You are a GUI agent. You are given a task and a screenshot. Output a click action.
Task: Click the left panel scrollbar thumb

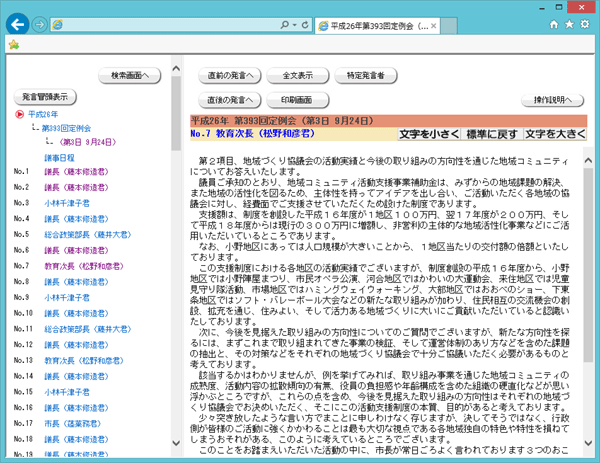(x=176, y=113)
